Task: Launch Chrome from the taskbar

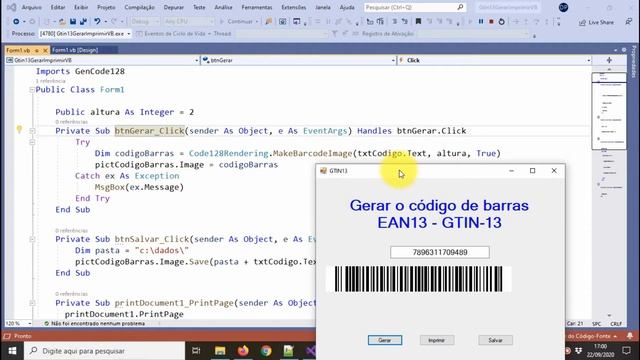Action: coord(266,351)
